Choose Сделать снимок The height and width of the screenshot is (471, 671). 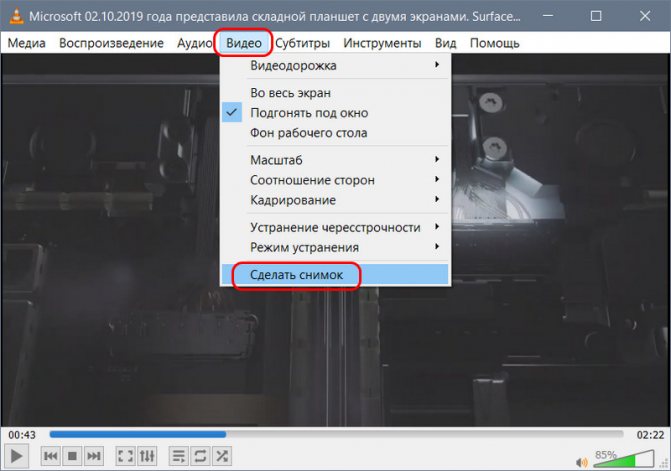[x=335, y=275]
